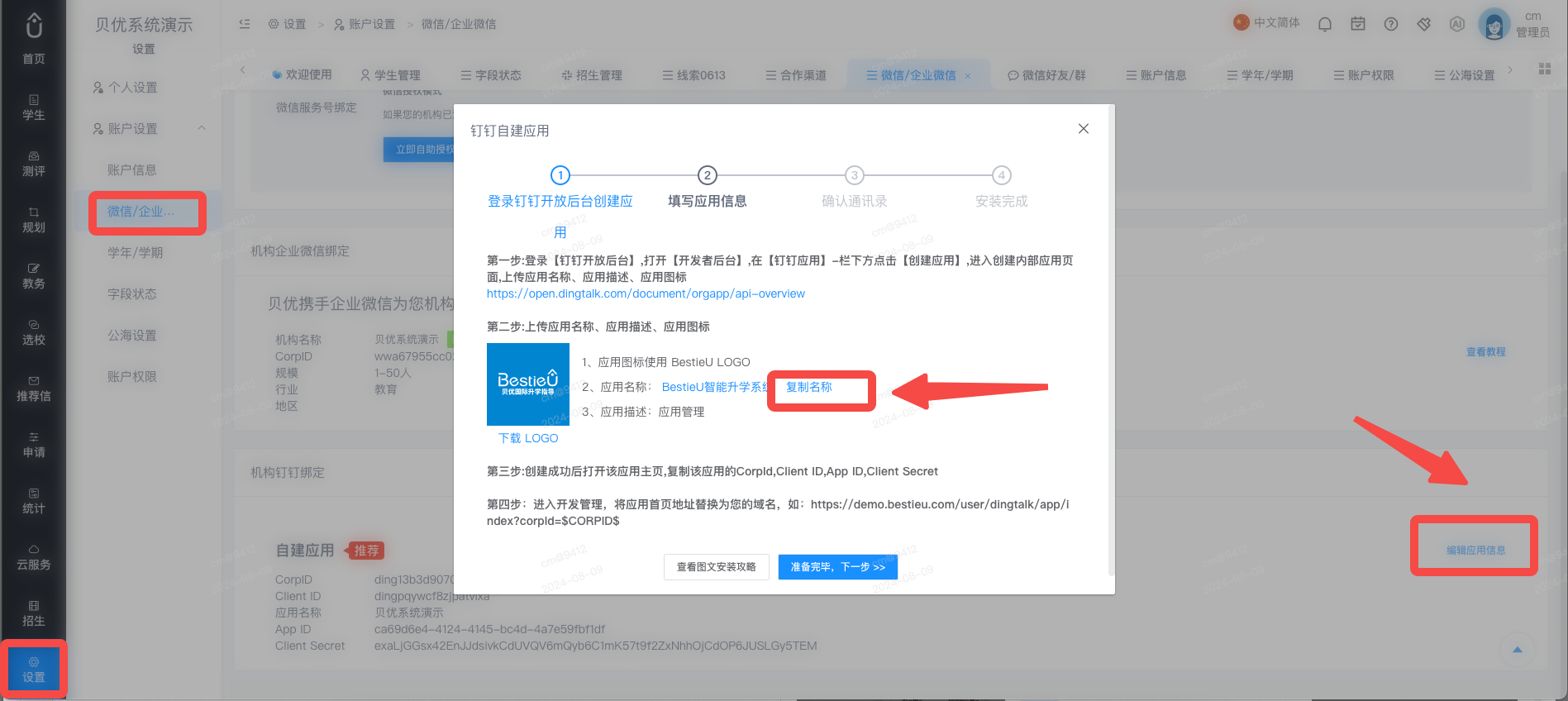
Task: Close the 钉钉自建应用 dialog
Action: pos(1084,128)
